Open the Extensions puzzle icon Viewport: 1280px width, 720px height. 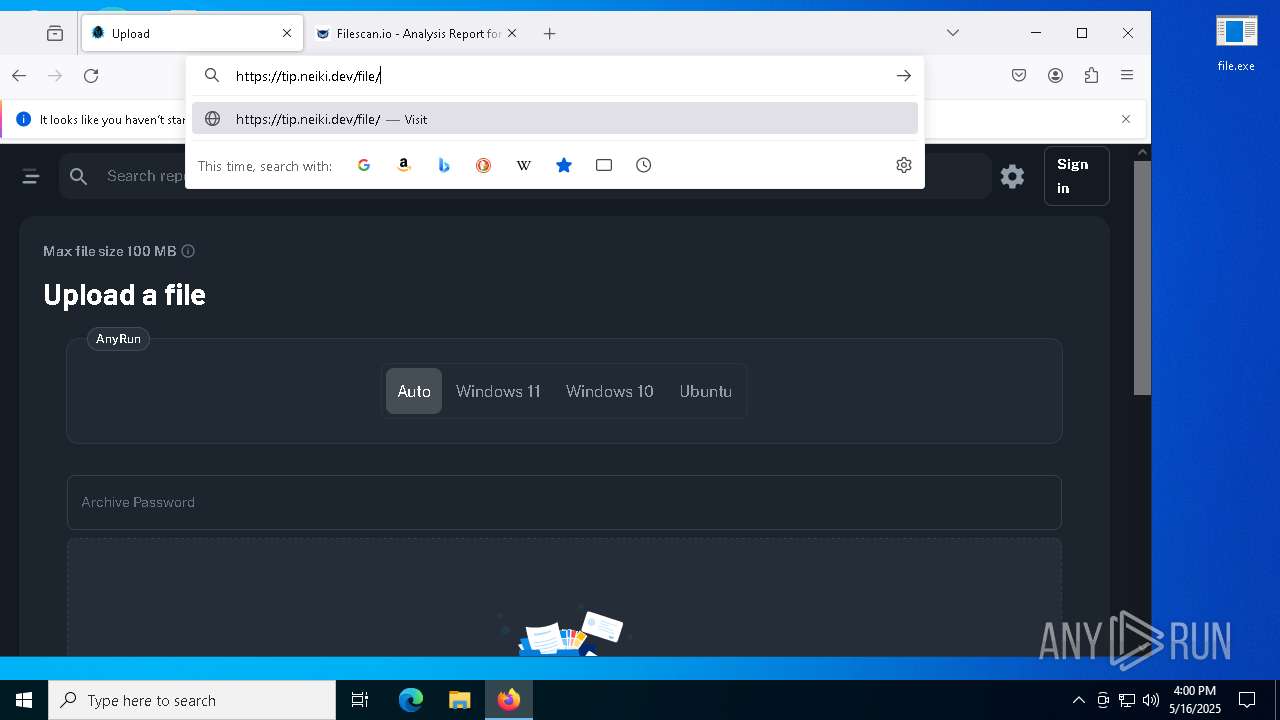[x=1091, y=75]
